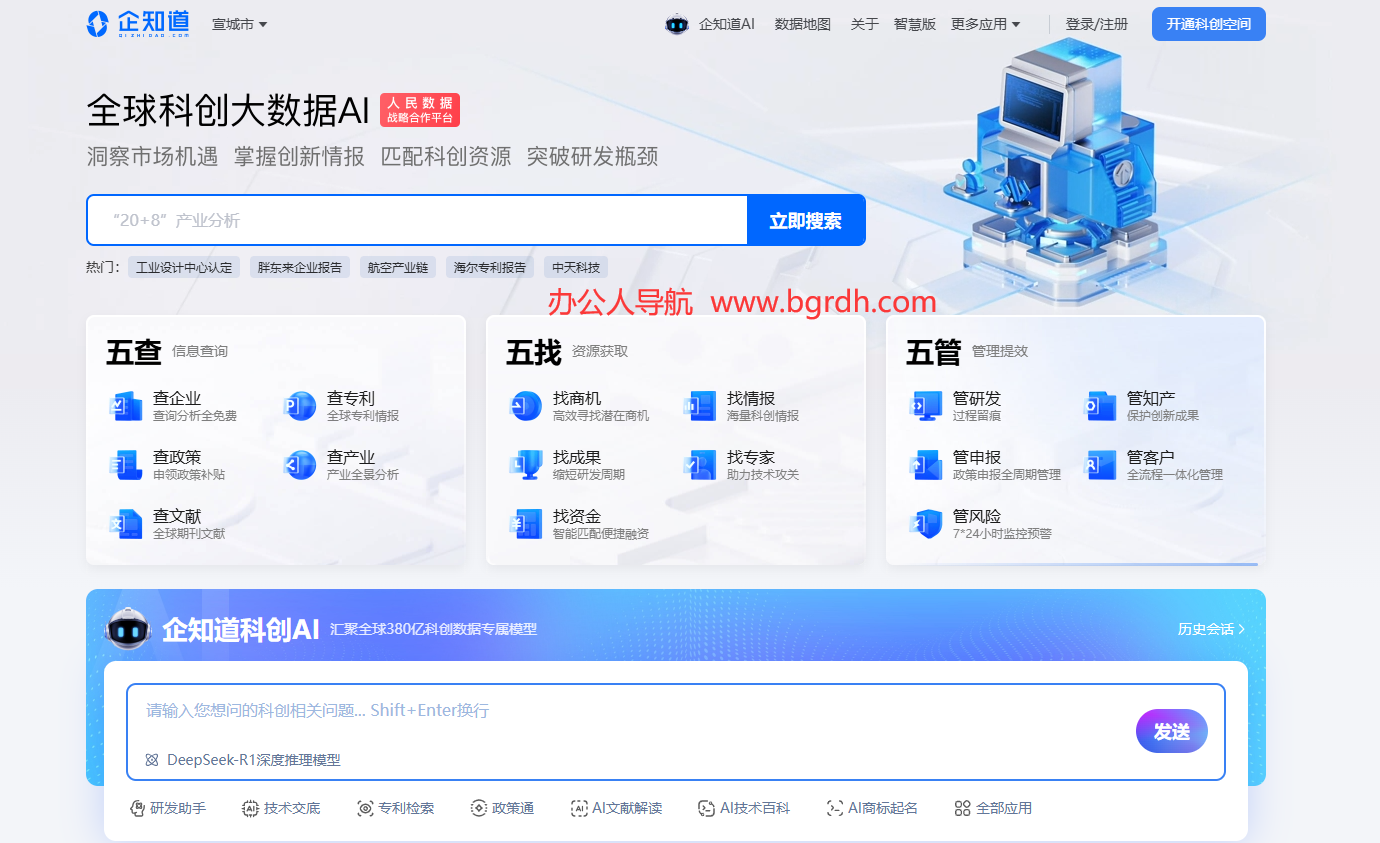Screen dimensions: 1380x843
Task: Click the 企知道 logo in header
Action: click(x=139, y=24)
